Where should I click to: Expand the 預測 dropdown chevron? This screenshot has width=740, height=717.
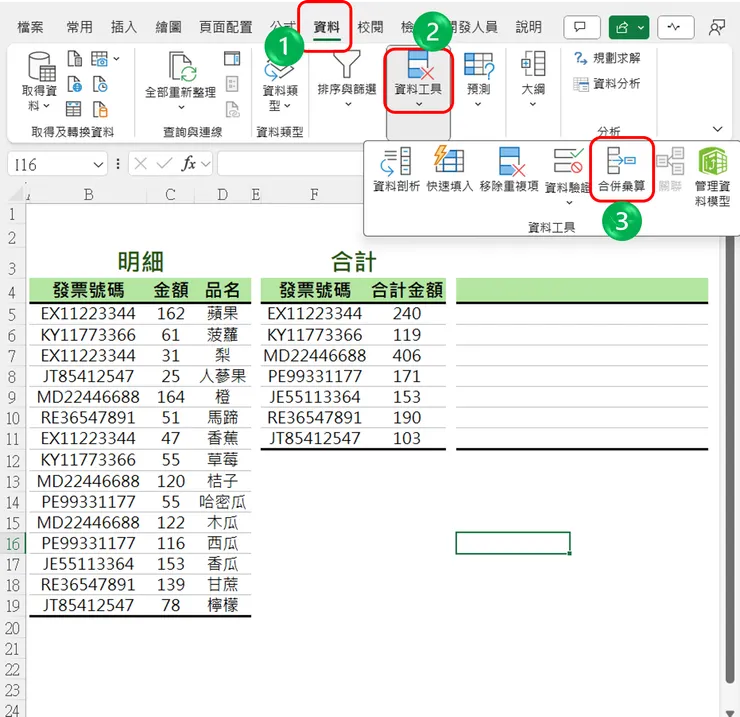tap(478, 104)
